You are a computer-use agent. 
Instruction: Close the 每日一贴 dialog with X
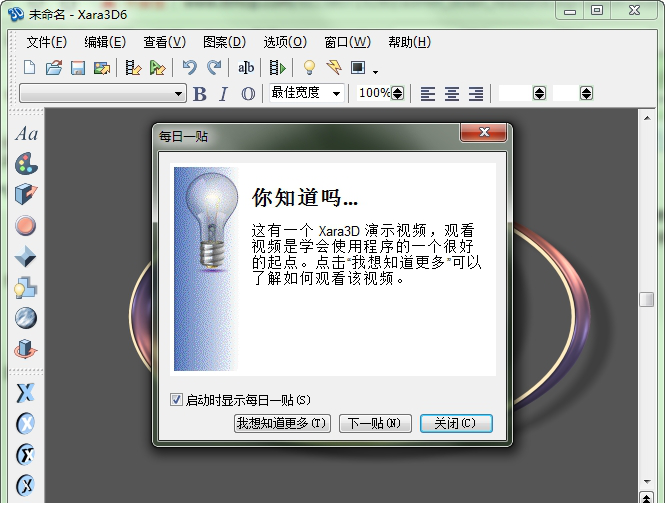click(483, 132)
